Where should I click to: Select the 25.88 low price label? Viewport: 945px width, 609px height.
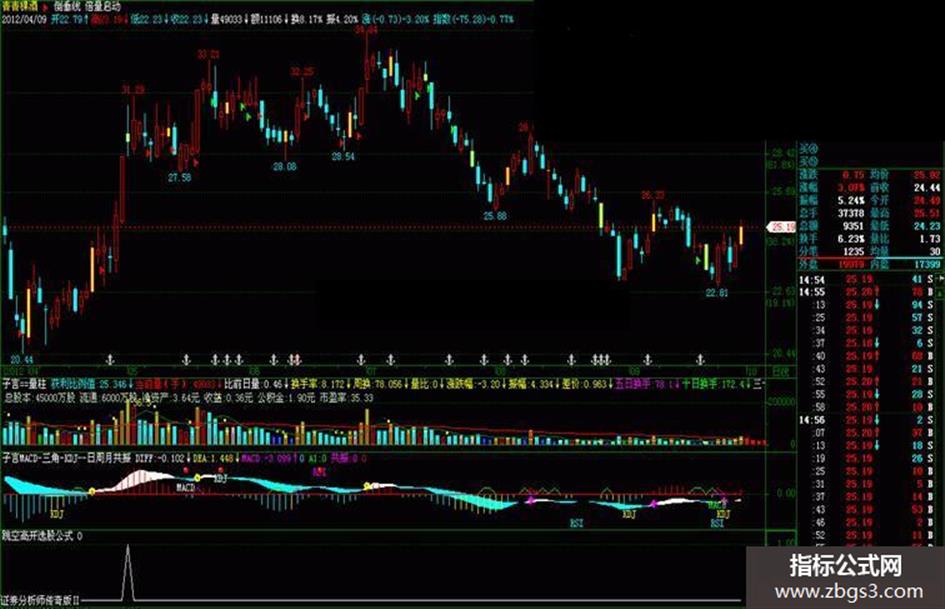pos(495,215)
